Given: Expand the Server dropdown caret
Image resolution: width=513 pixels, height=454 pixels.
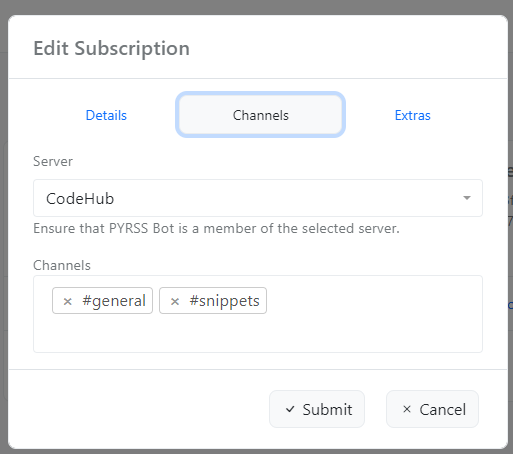Looking at the screenshot, I should [467, 198].
